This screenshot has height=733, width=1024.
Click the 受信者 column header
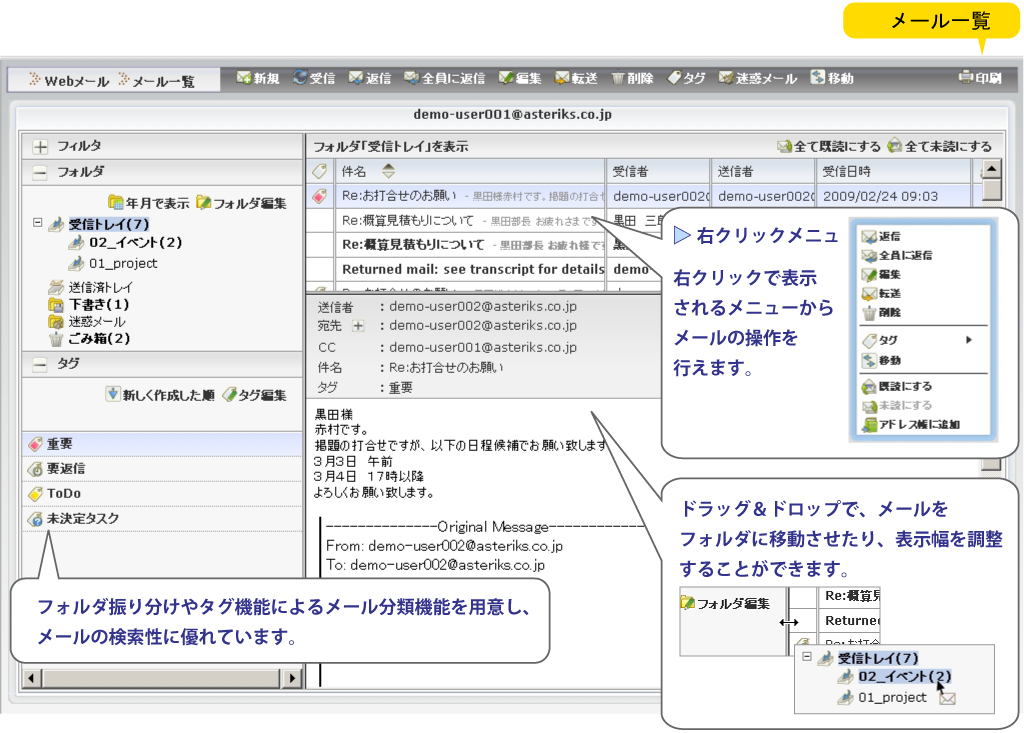point(657,171)
